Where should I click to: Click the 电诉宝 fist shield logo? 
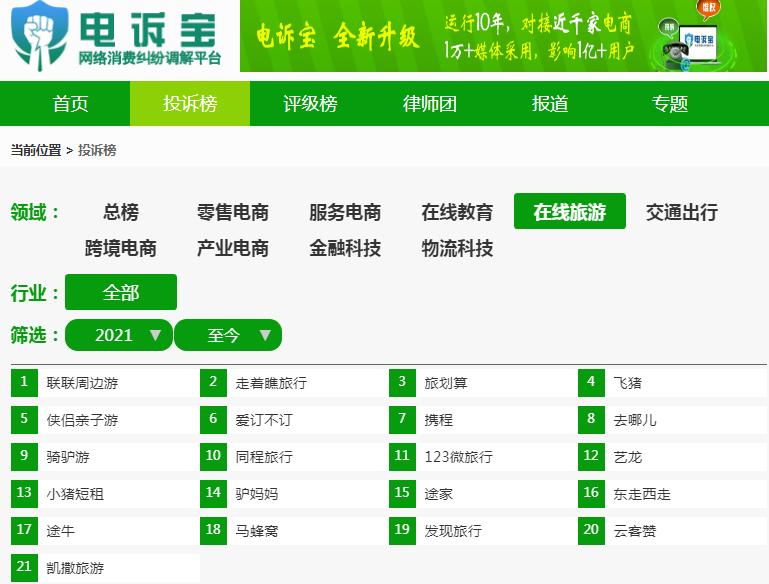(40, 36)
